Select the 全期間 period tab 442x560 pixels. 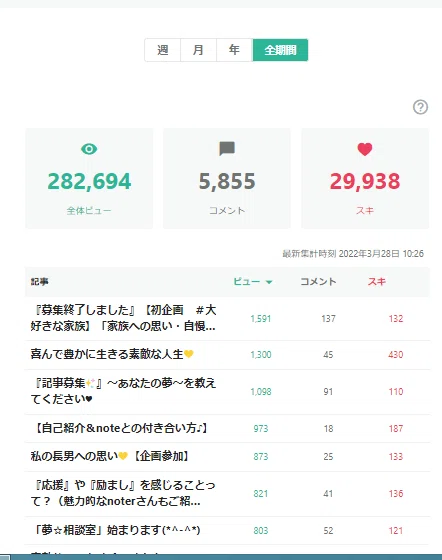pyautogui.click(x=280, y=50)
